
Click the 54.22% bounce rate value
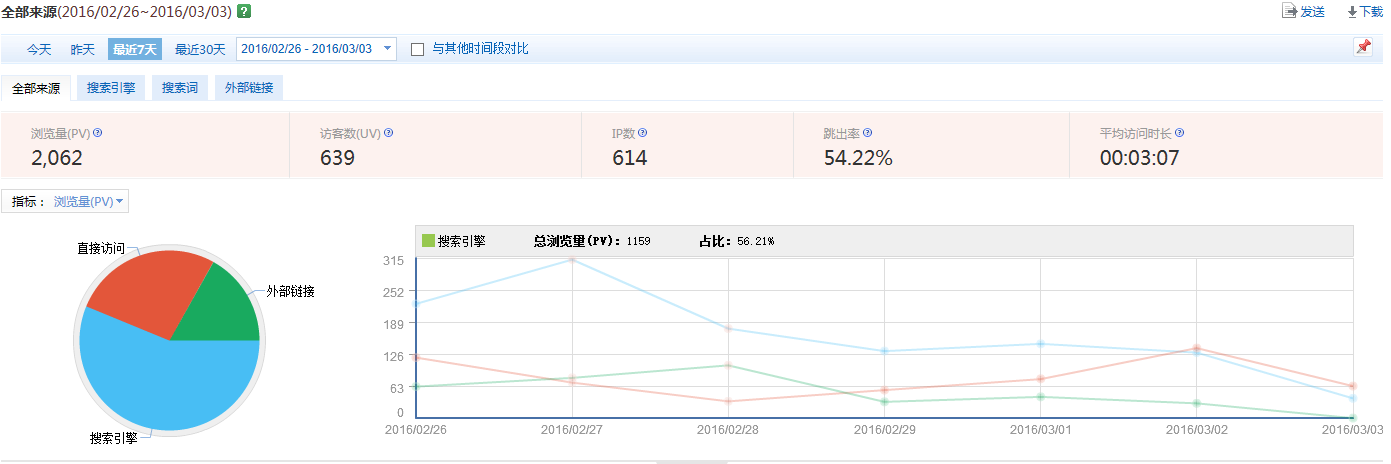(858, 158)
